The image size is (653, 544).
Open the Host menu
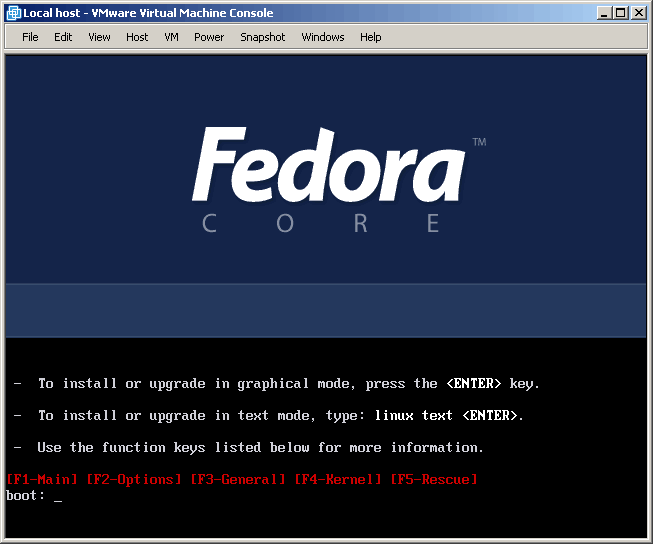(137, 37)
